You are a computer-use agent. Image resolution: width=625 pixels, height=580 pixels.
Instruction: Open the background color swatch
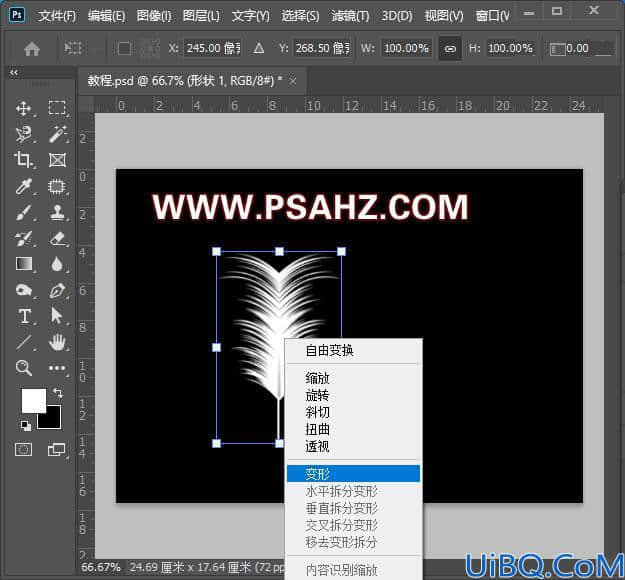click(x=53, y=421)
